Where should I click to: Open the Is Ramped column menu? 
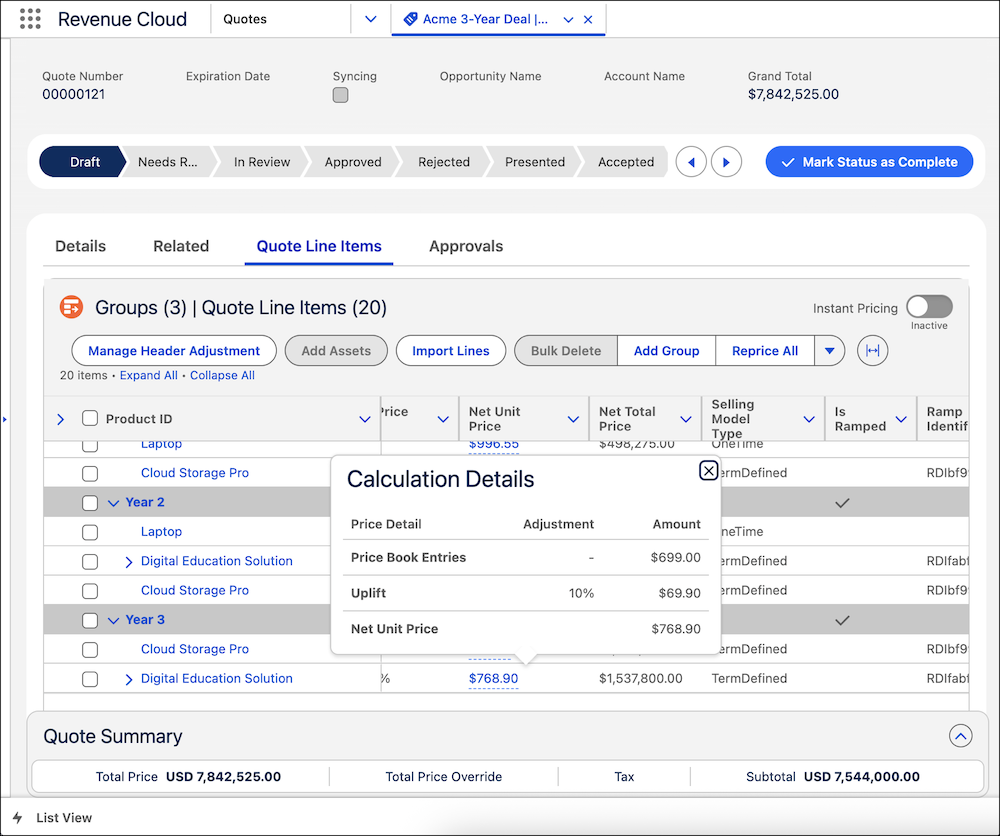901,419
